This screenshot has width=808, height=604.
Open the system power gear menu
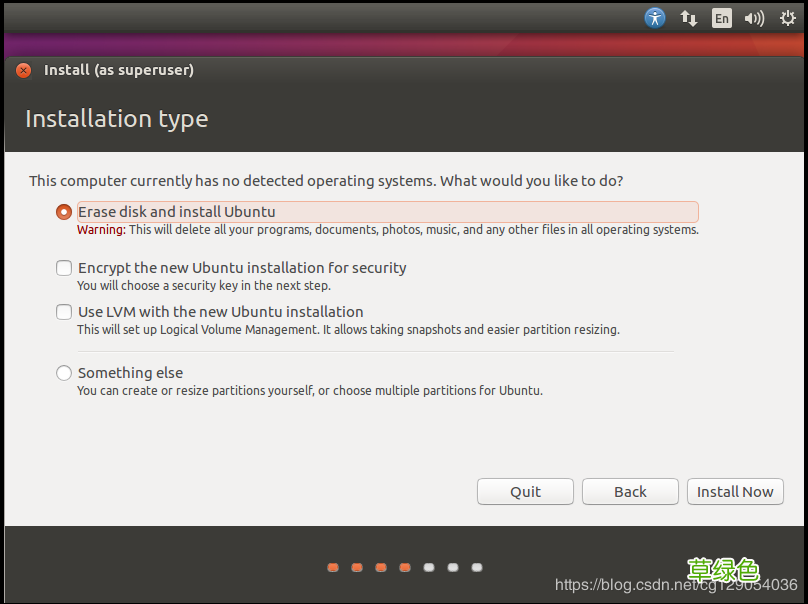pos(787,19)
